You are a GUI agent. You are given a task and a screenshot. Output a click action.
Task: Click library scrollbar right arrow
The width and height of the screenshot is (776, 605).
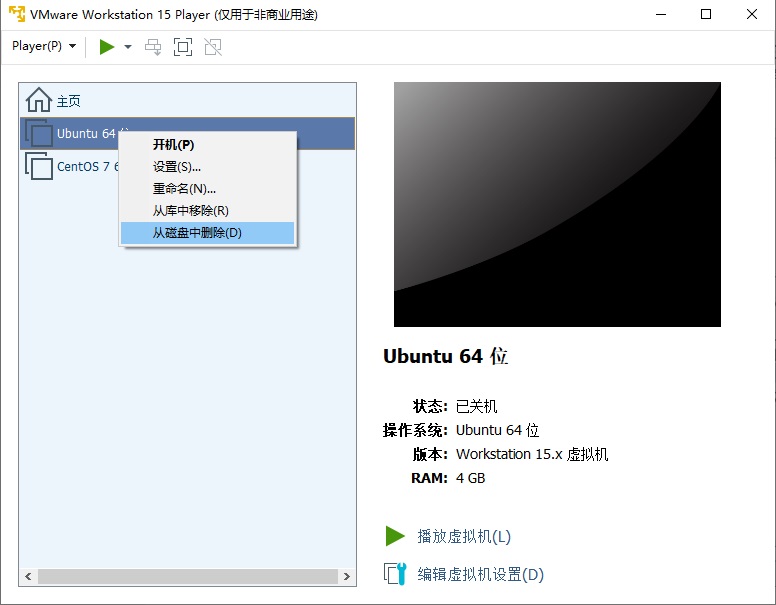[x=346, y=576]
